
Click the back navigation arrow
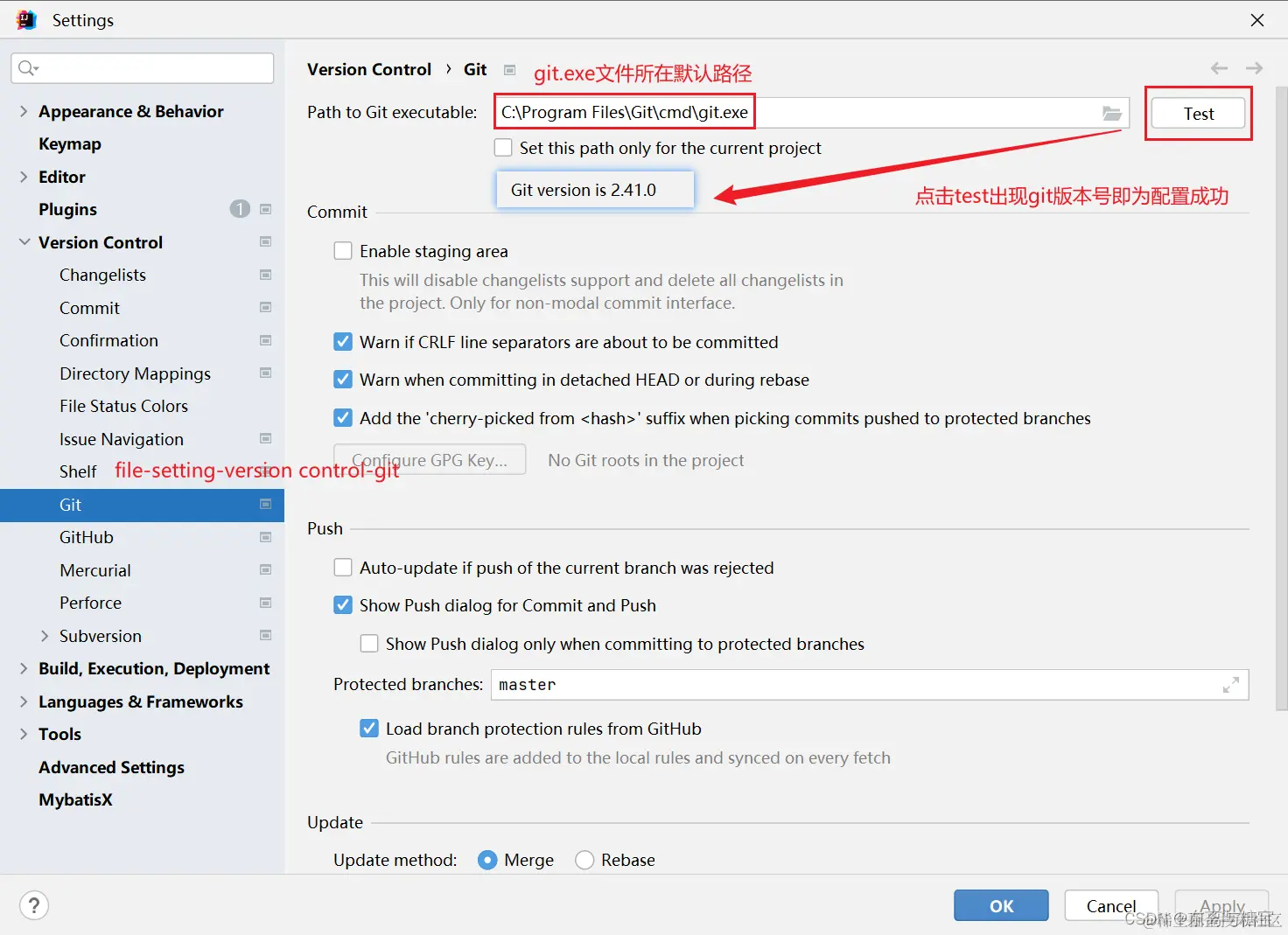tap(1219, 68)
